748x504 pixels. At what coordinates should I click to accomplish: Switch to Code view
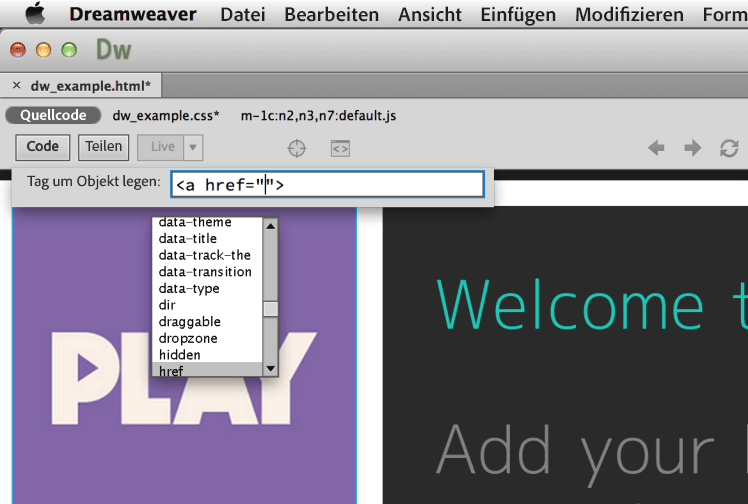42,147
